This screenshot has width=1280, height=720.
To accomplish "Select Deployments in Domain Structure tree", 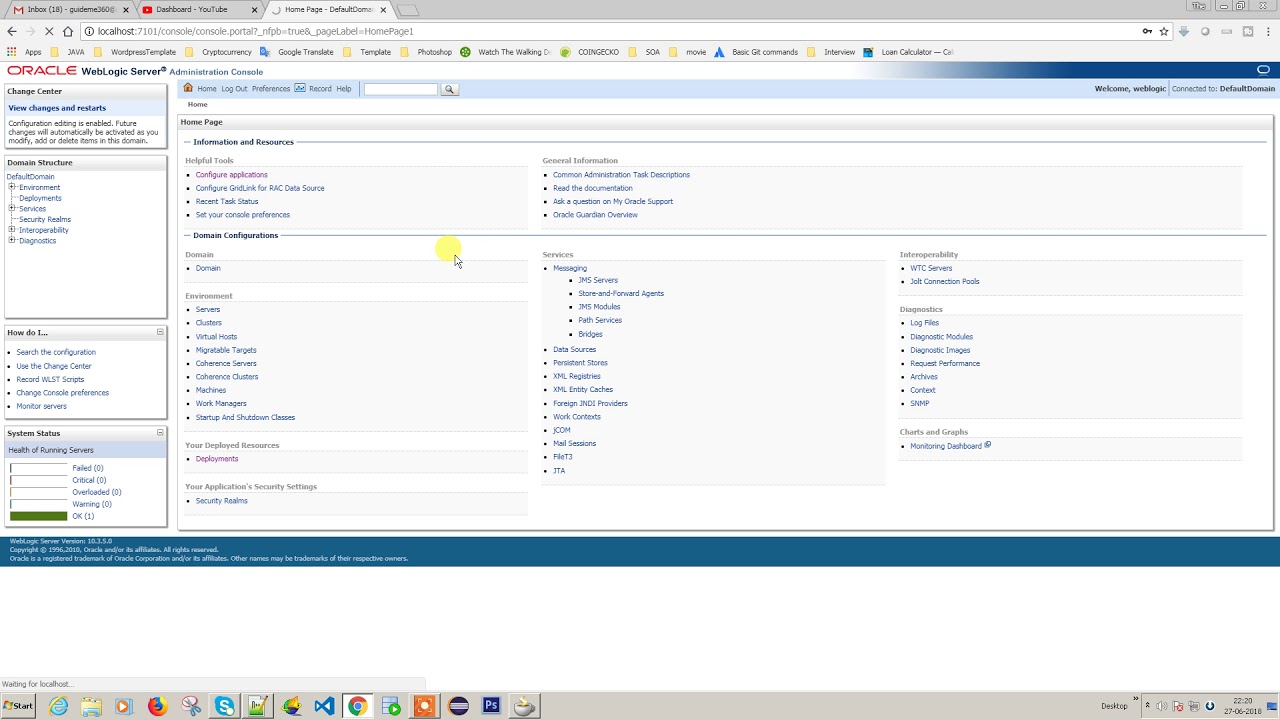I will tap(40, 198).
